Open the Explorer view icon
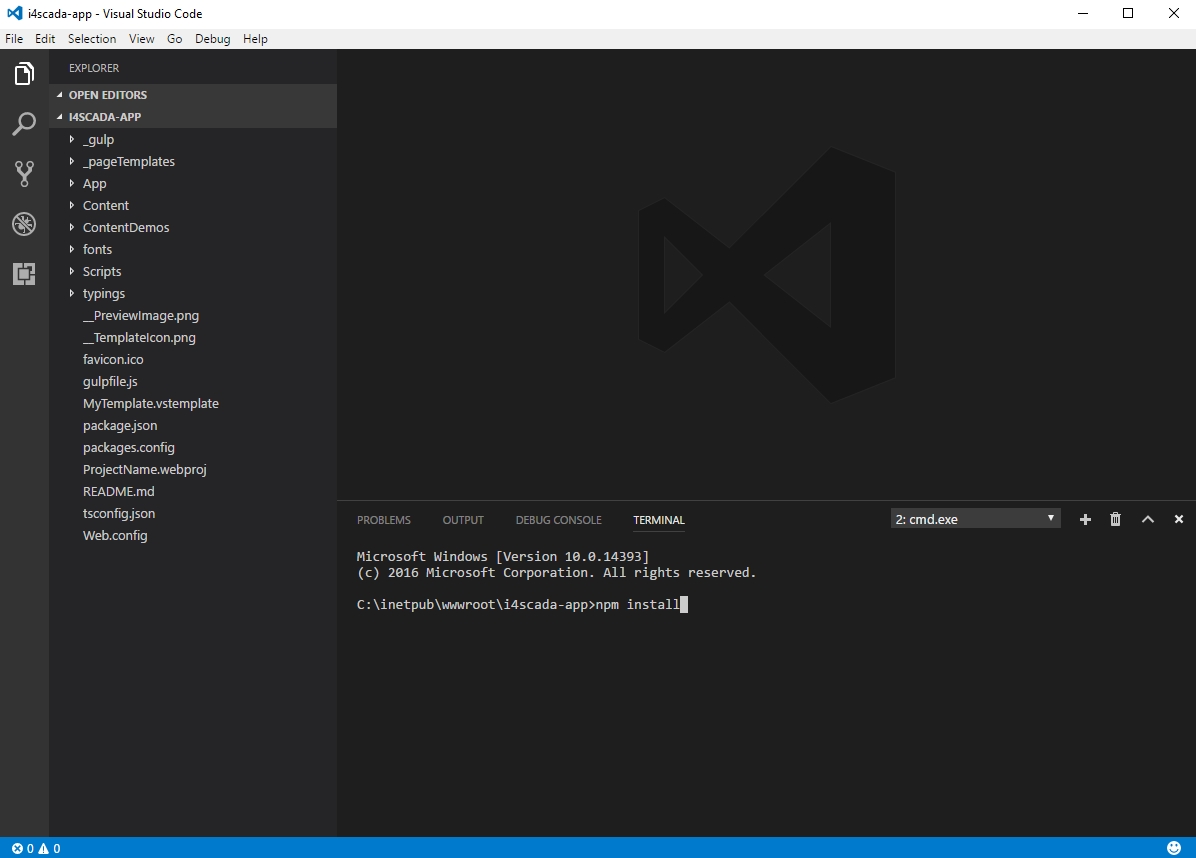This screenshot has height=858, width=1196. pyautogui.click(x=24, y=73)
